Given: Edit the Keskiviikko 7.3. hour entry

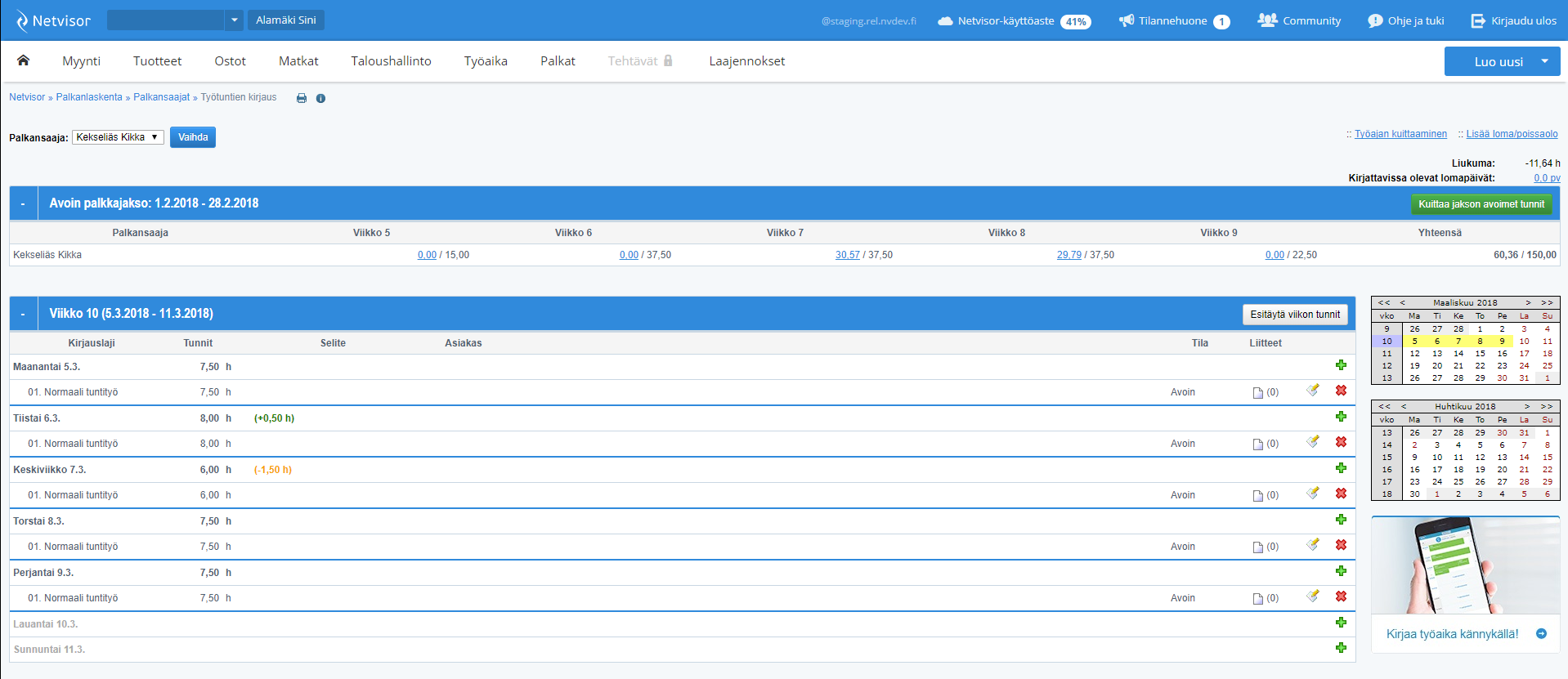Looking at the screenshot, I should 1313,494.
